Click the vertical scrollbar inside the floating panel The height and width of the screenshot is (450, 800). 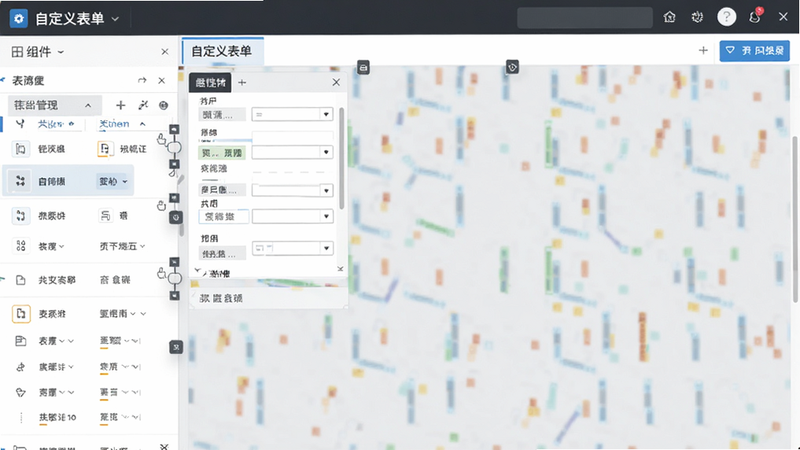342,158
